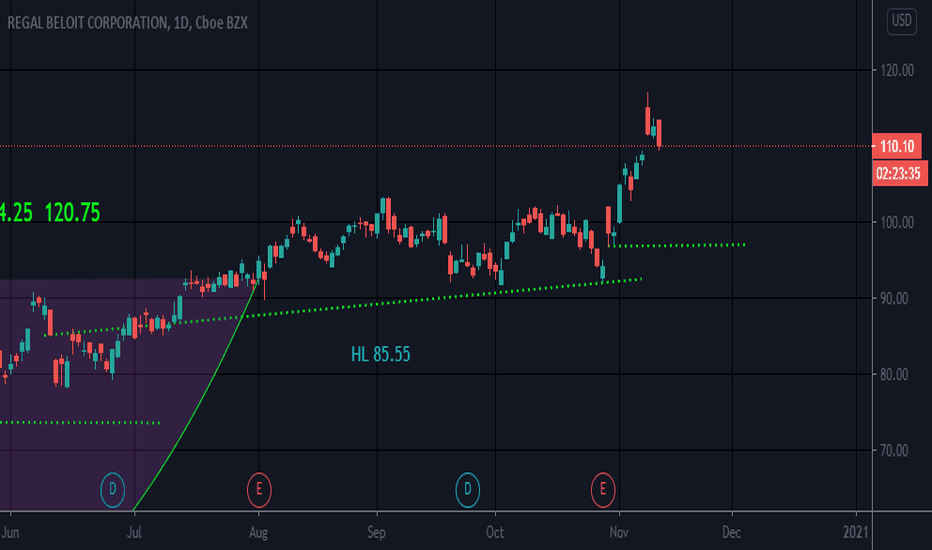Click the earnings marker E near November

pyautogui.click(x=603, y=489)
